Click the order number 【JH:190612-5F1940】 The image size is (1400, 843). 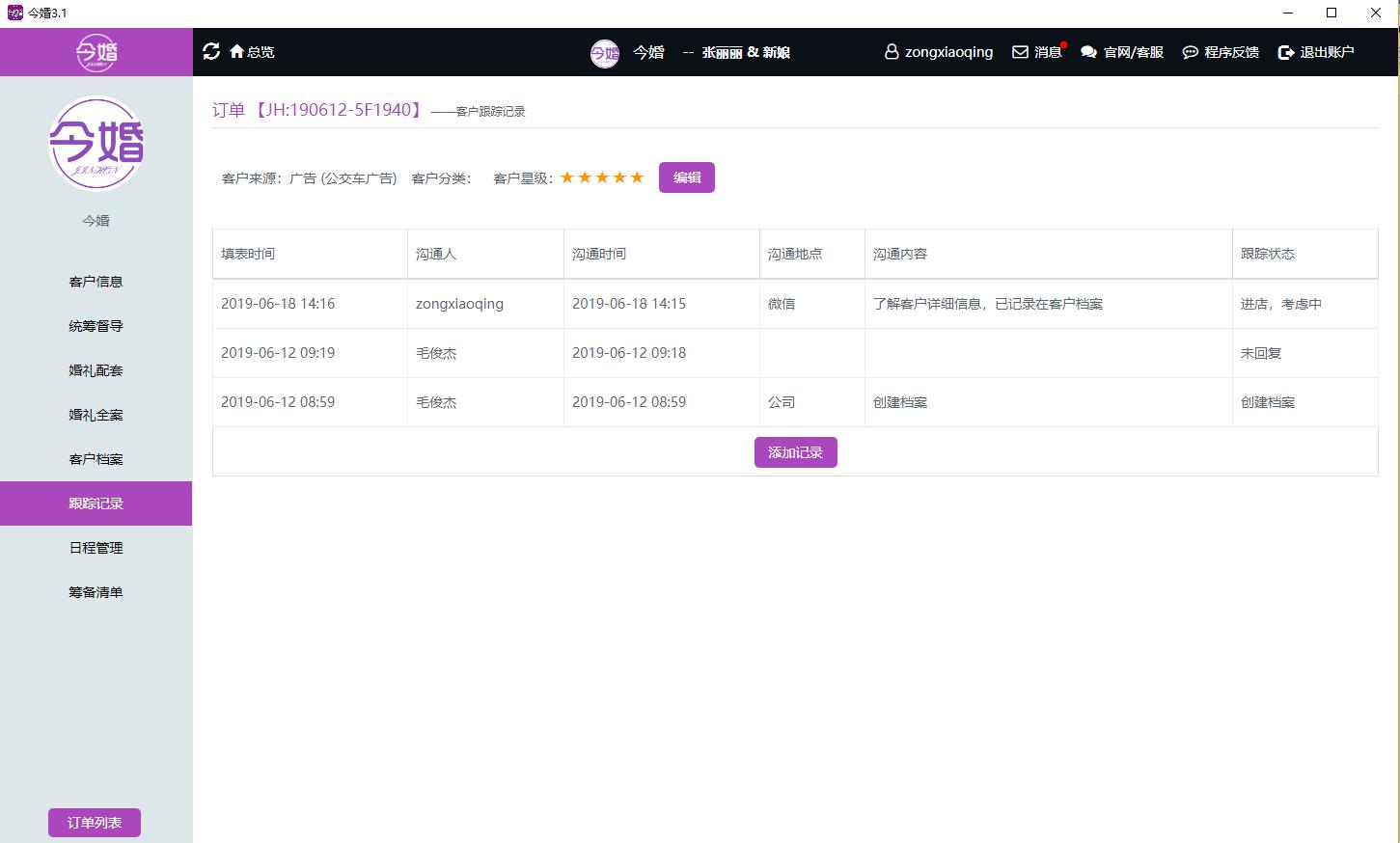click(x=339, y=110)
